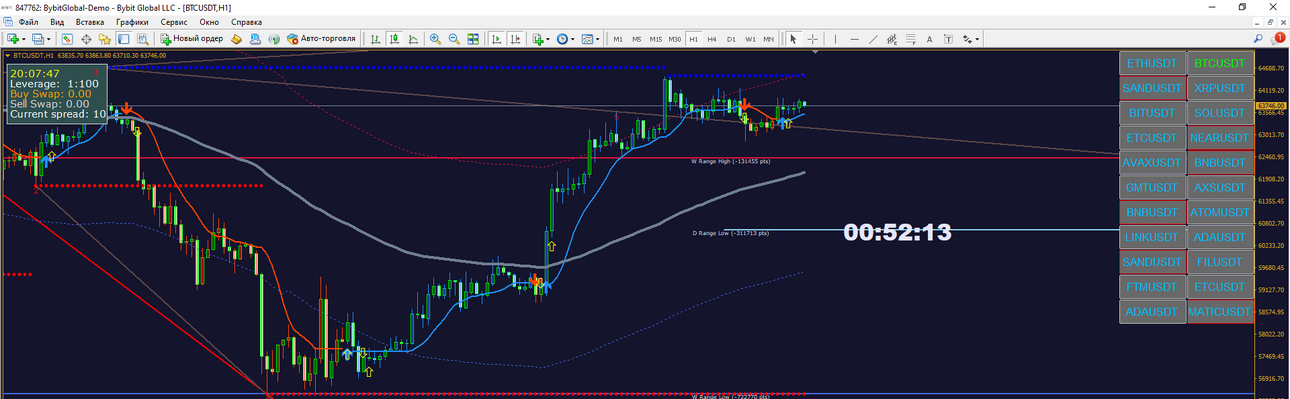Expand the indicators list dropdown
Screen dimensions: 1290x399
[x=548, y=39]
